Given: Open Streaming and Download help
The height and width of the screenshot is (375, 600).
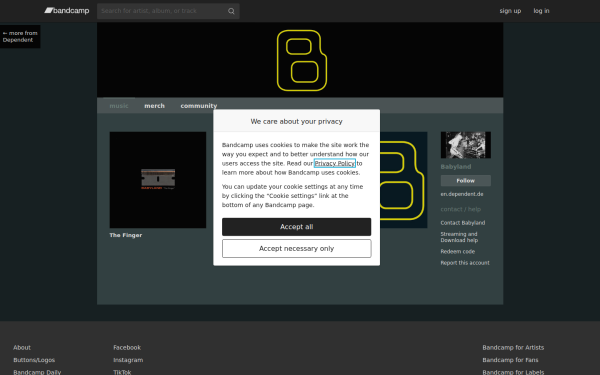Looking at the screenshot, I should click(x=459, y=237).
